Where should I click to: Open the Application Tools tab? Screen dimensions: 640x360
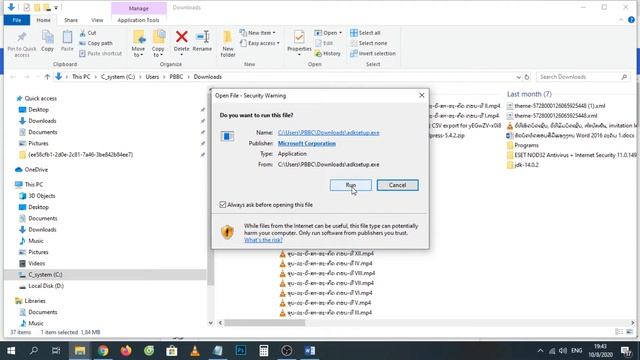(x=138, y=20)
